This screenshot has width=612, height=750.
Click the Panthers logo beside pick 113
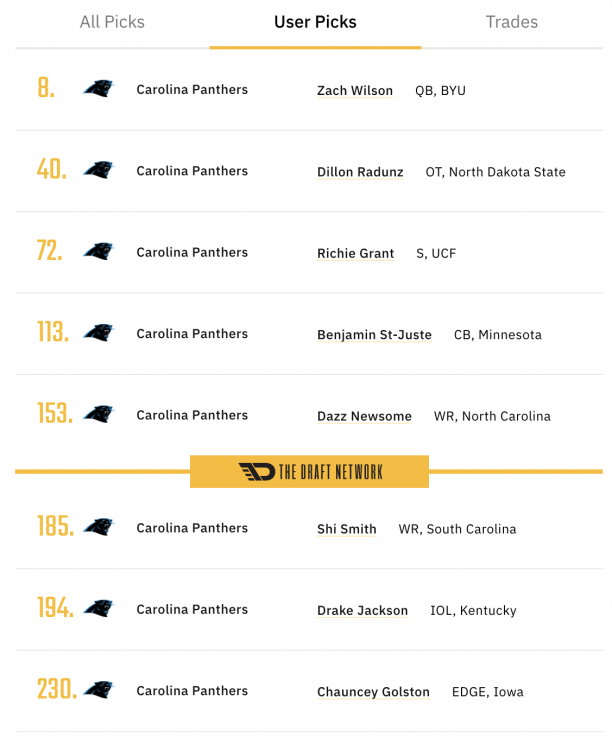coord(98,333)
